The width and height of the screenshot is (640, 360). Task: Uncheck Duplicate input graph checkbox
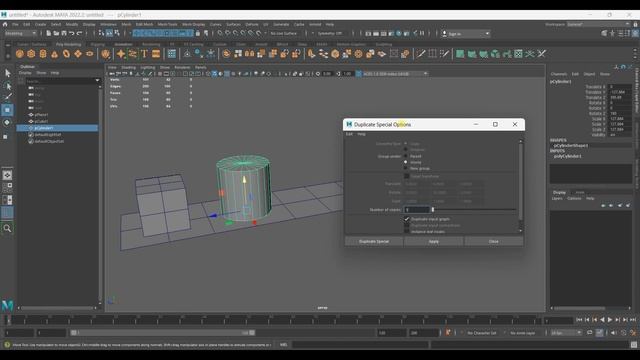pyautogui.click(x=407, y=219)
